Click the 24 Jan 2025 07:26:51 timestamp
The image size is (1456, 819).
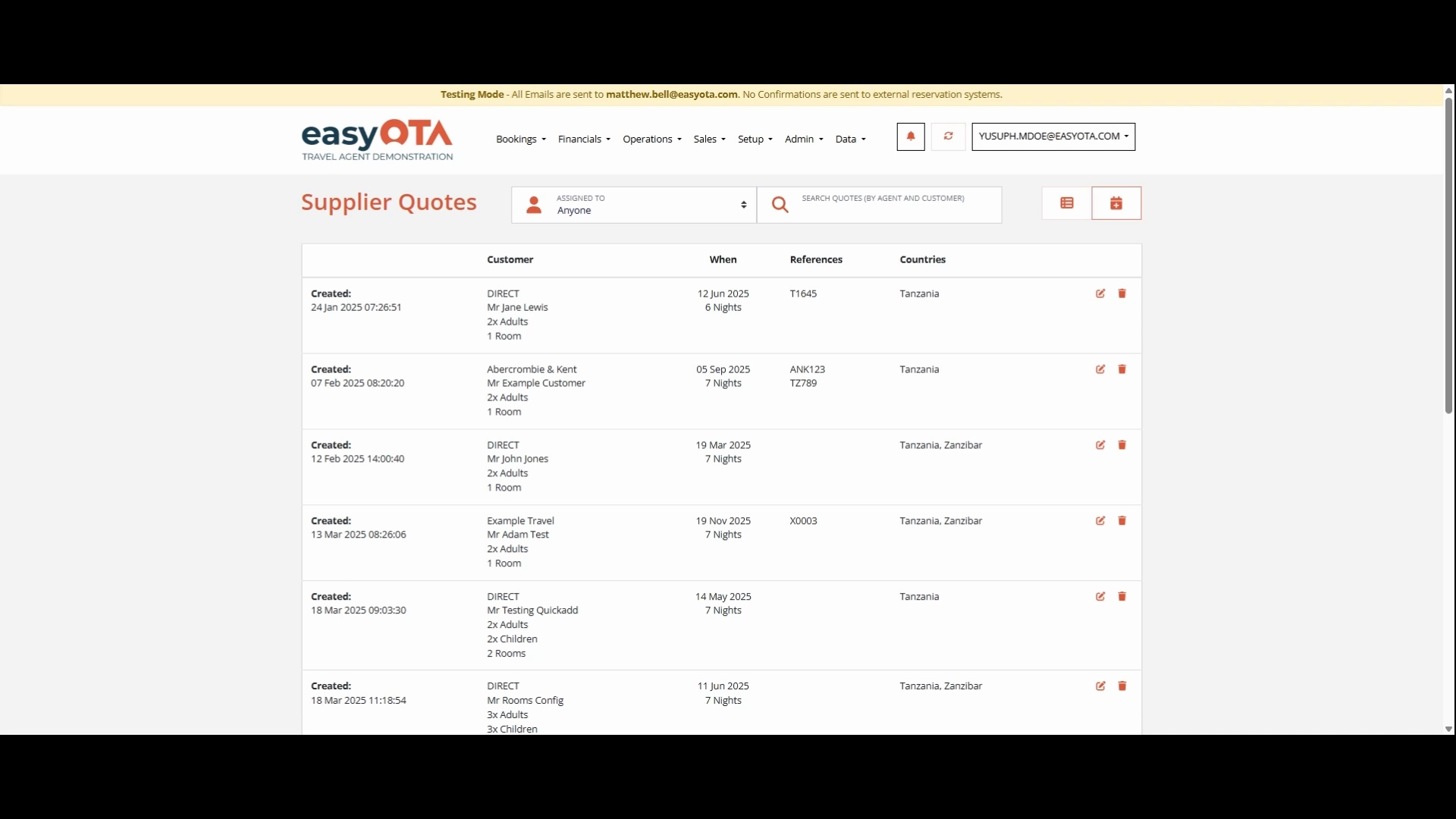coord(356,307)
